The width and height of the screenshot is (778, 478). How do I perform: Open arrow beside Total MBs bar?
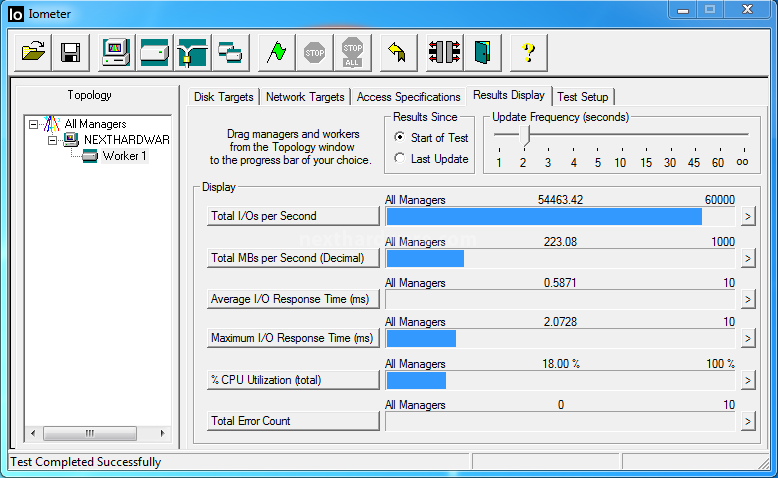[748, 259]
